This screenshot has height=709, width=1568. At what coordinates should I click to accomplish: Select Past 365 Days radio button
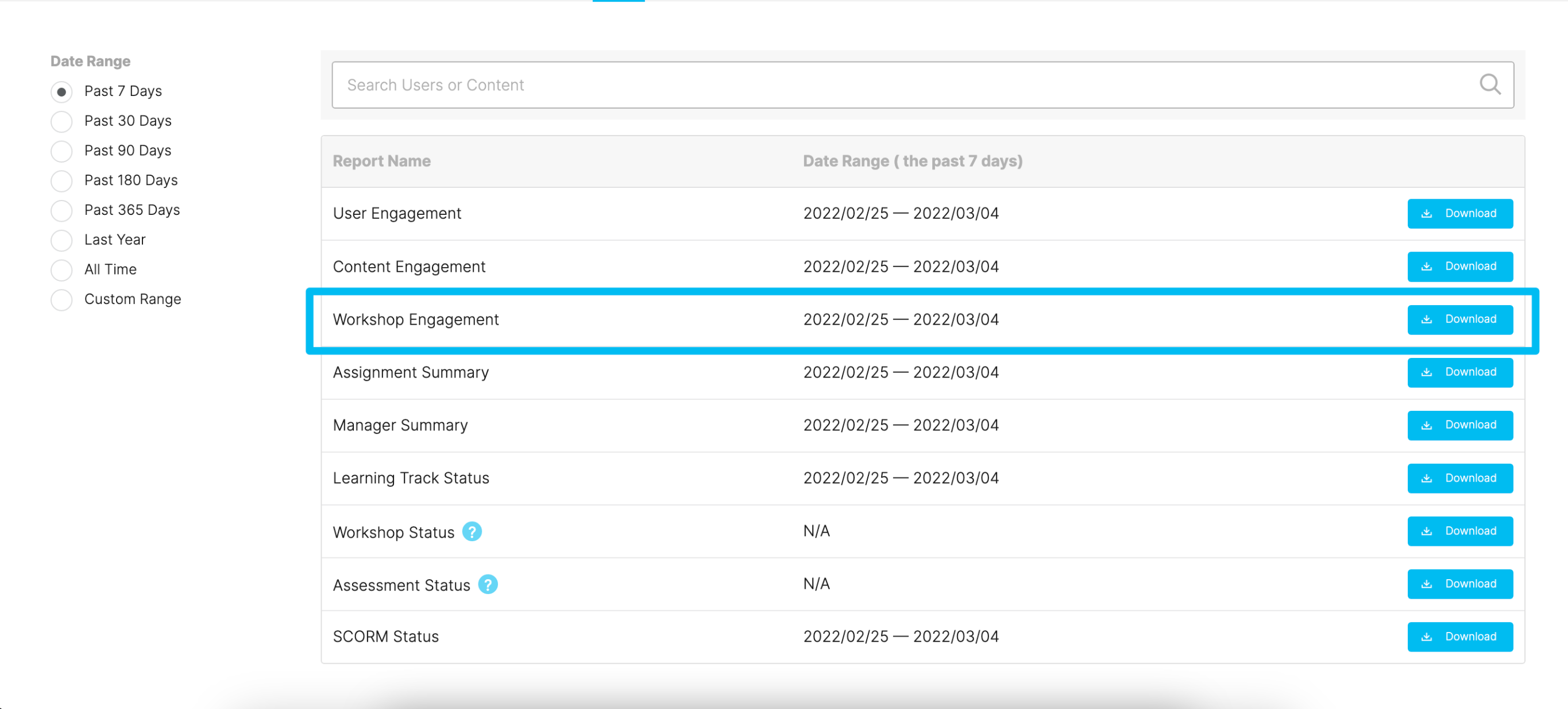pyautogui.click(x=61, y=210)
